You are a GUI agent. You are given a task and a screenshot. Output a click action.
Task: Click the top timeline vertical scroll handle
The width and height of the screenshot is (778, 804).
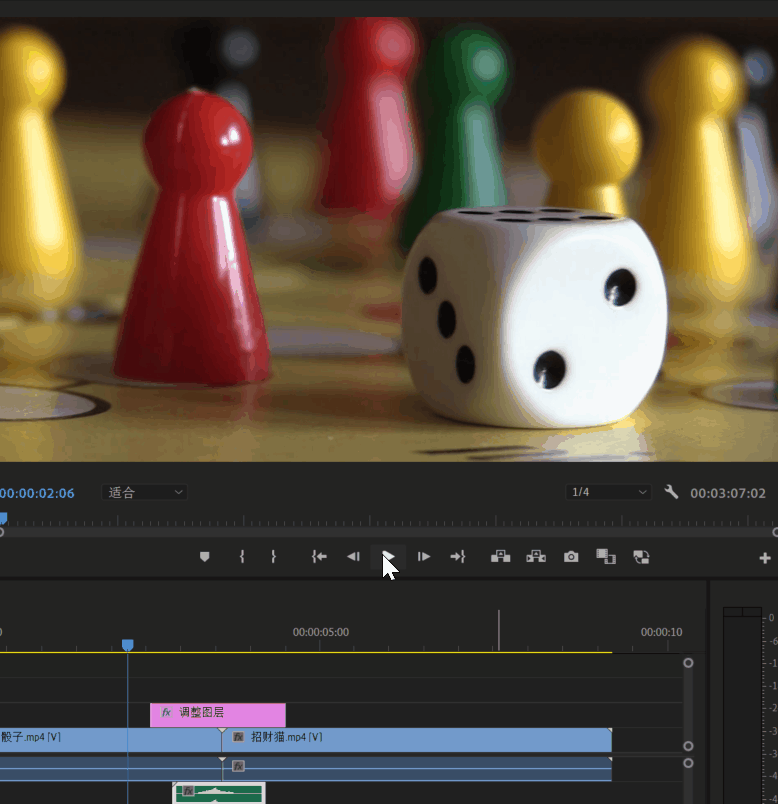[x=688, y=663]
